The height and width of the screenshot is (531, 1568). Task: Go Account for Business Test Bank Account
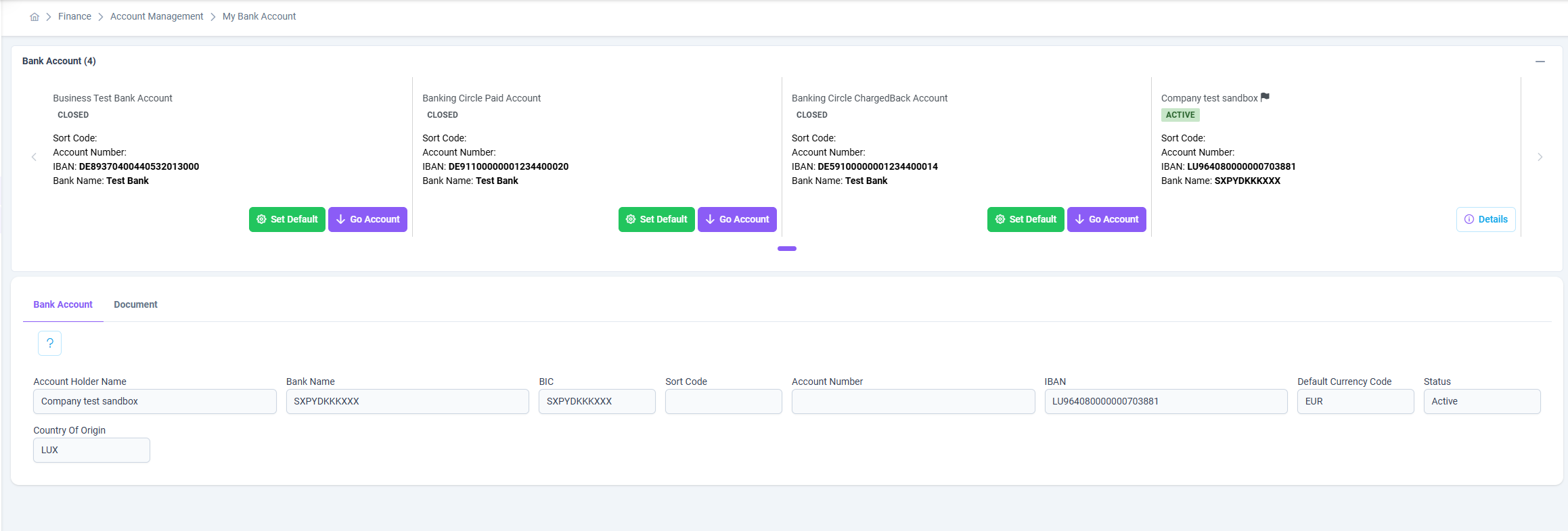[367, 219]
